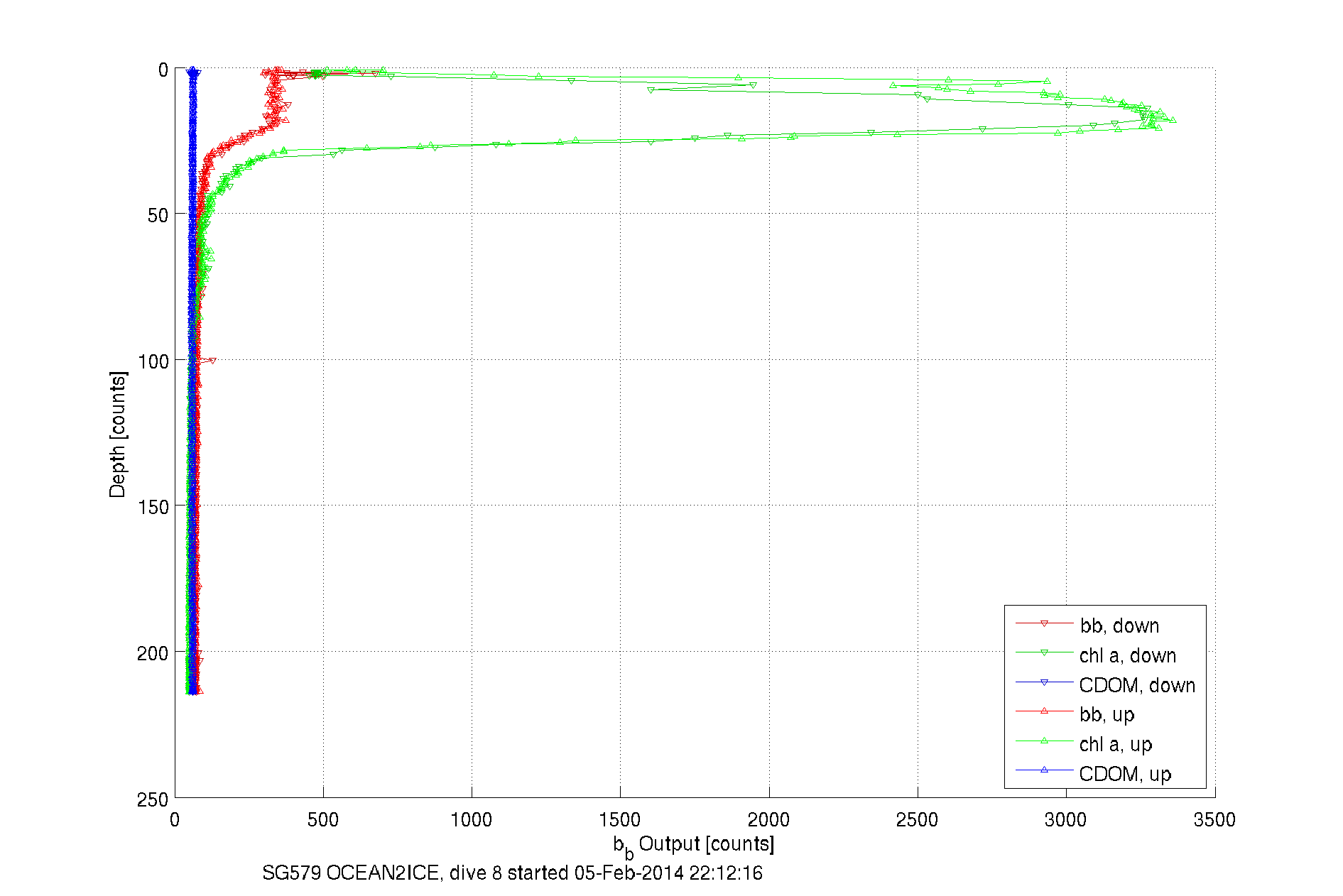Click the y-axis tick label 150
1343x896 pixels.
click(x=153, y=507)
